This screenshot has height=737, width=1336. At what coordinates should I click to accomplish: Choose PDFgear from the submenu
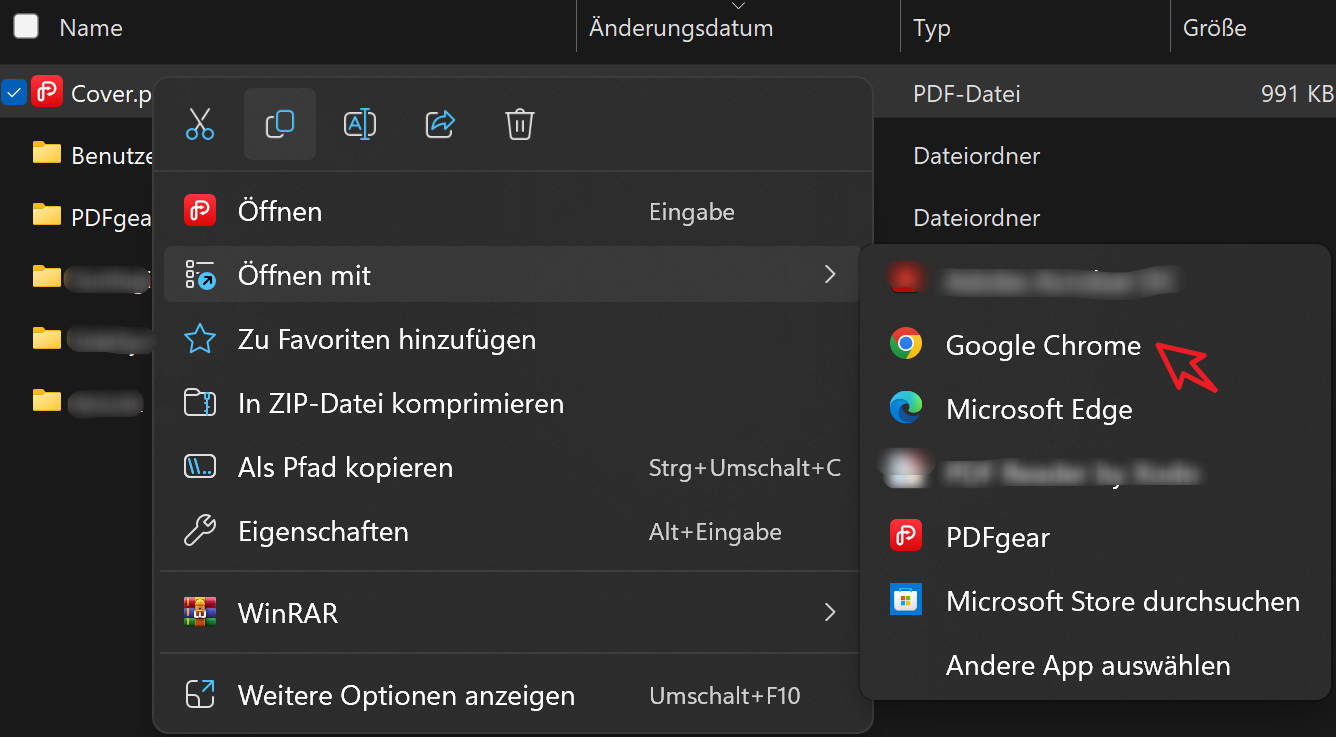click(x=997, y=537)
